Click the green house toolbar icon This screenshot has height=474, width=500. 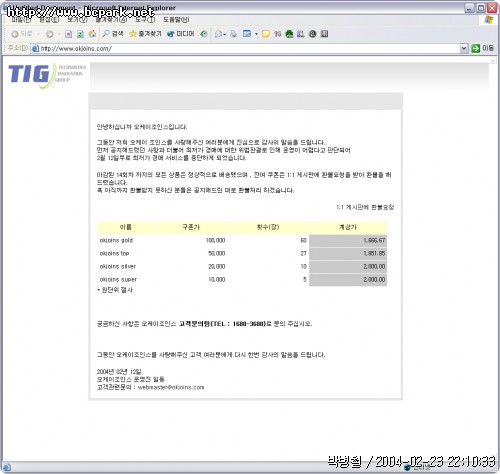(x=289, y=34)
